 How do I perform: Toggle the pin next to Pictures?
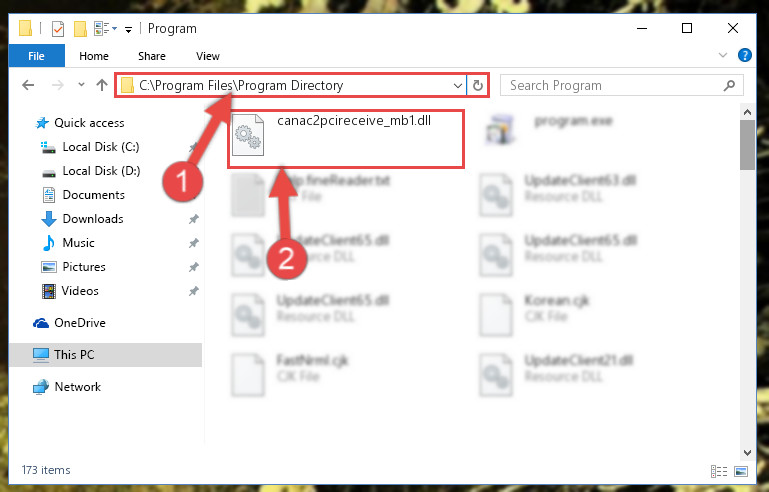pyautogui.click(x=194, y=267)
